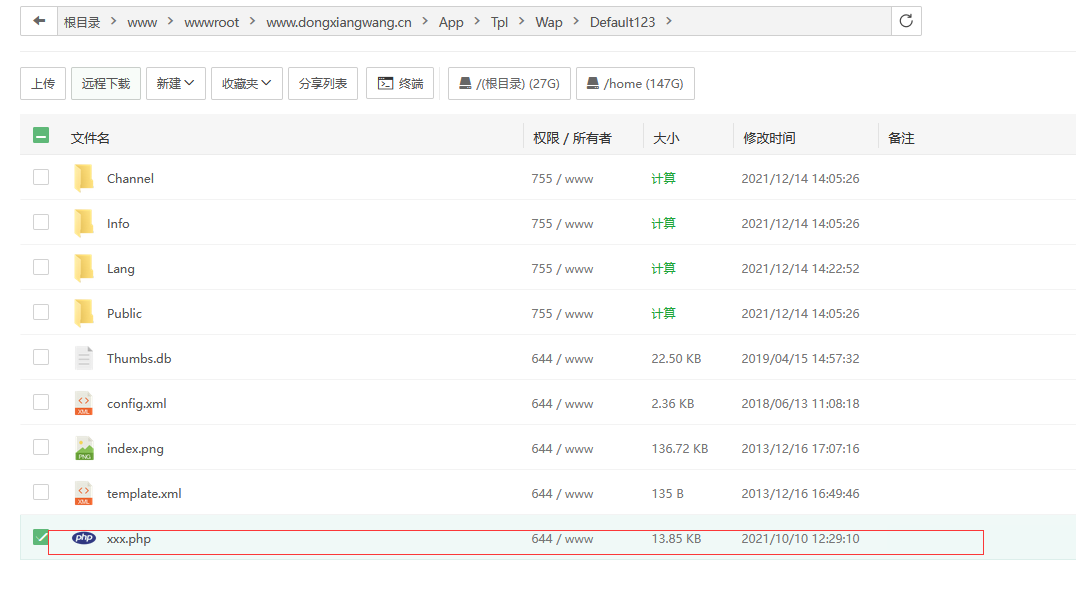Viewport: 1076px width, 600px height.
Task: Click the template.xml file icon
Action: (x=84, y=493)
